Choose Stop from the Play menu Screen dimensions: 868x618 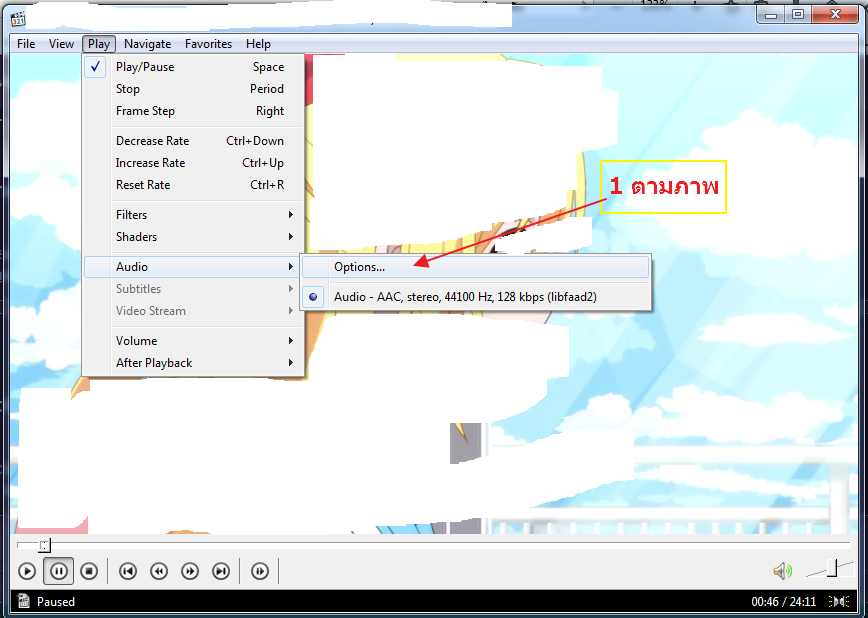(x=193, y=89)
